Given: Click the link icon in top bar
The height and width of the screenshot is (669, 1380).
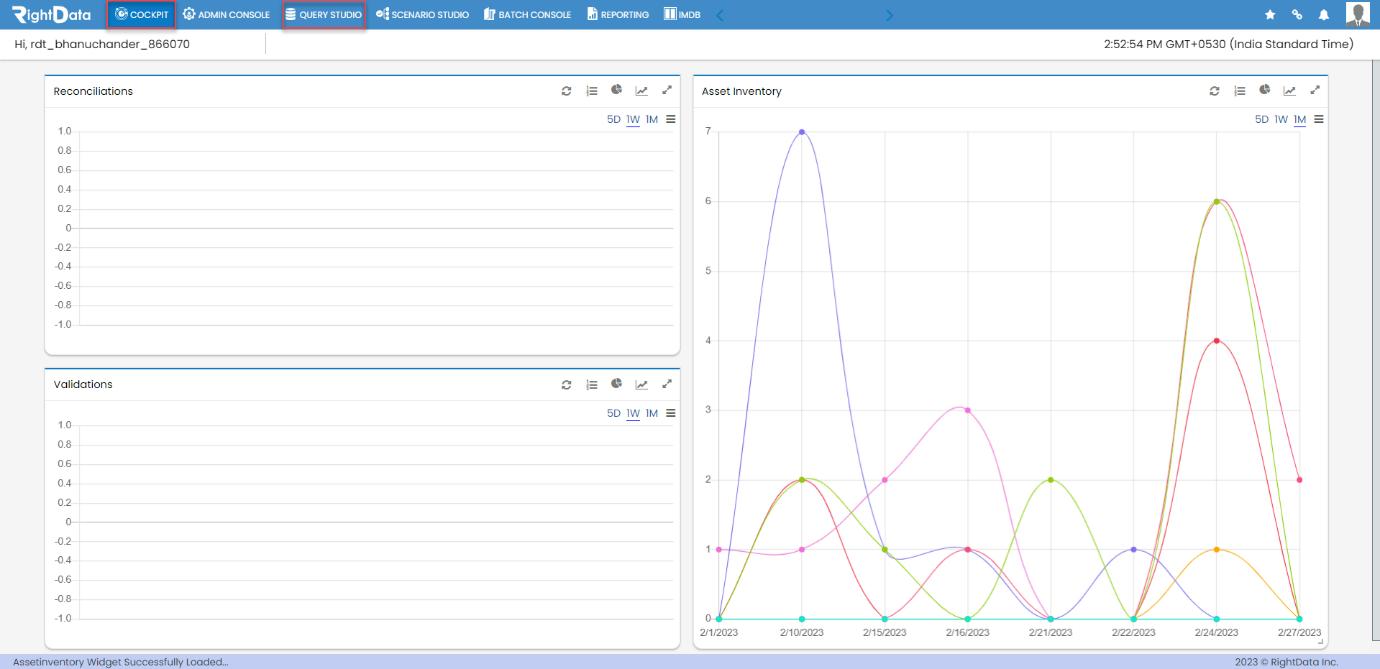Looking at the screenshot, I should [1297, 15].
